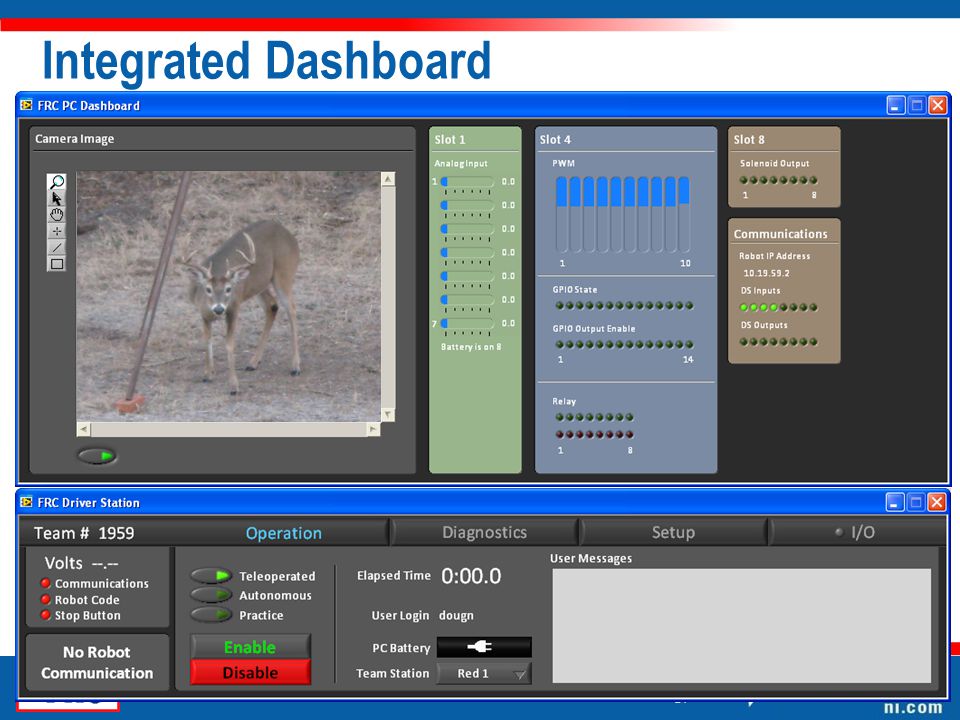Click the Enable button
The height and width of the screenshot is (720, 960).
tap(250, 647)
